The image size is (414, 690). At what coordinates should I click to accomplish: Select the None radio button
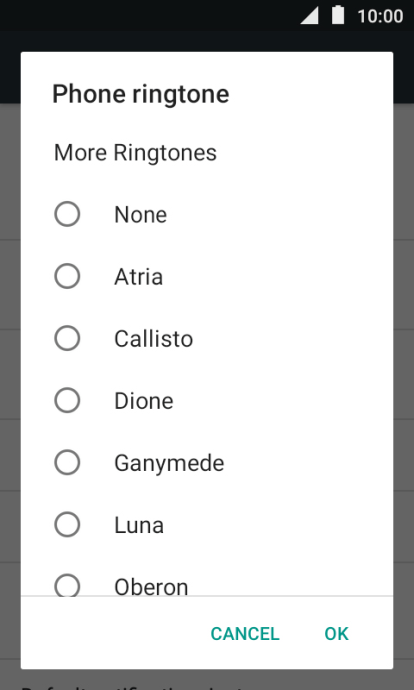(67, 214)
